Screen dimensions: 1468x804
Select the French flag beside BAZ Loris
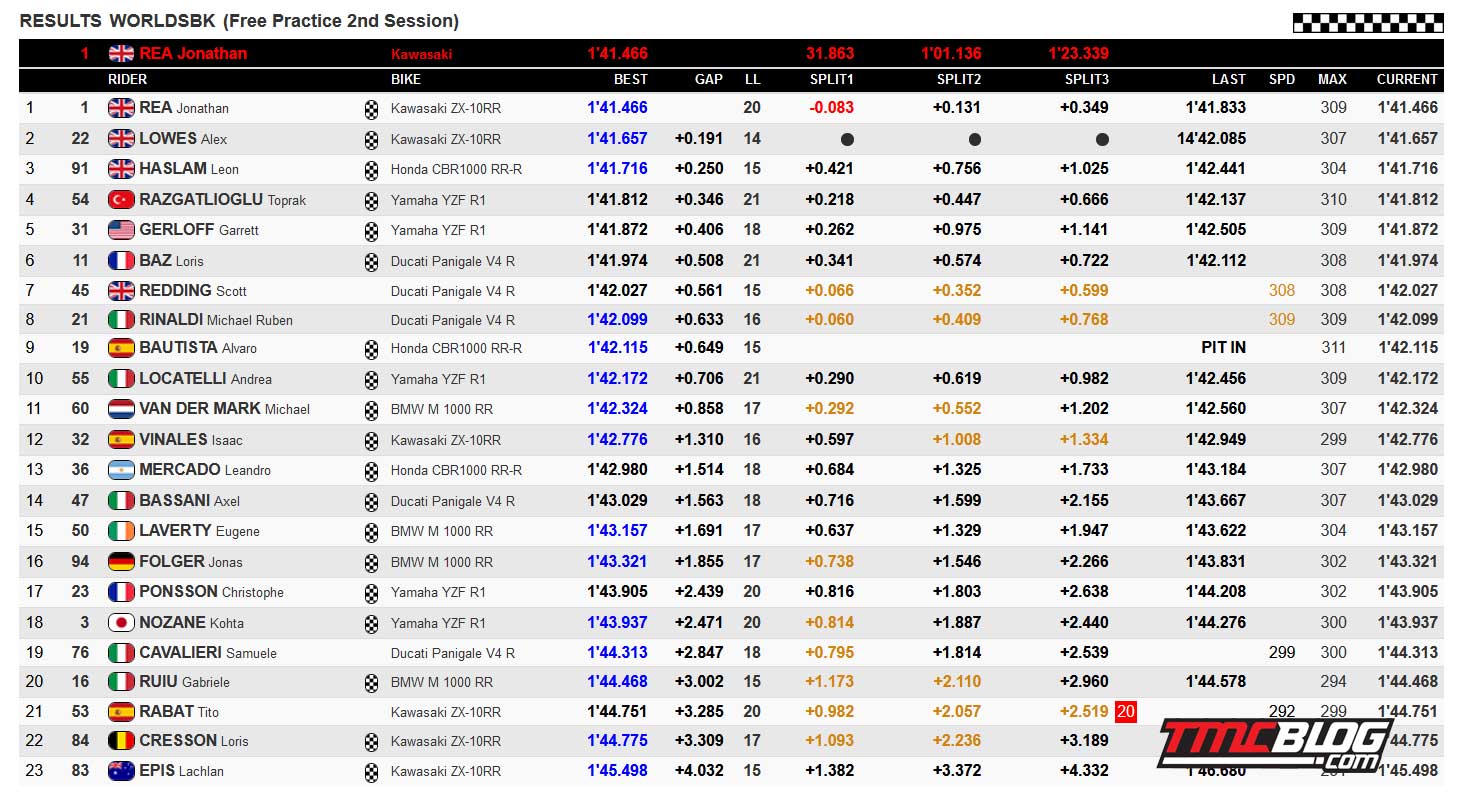pyautogui.click(x=121, y=261)
